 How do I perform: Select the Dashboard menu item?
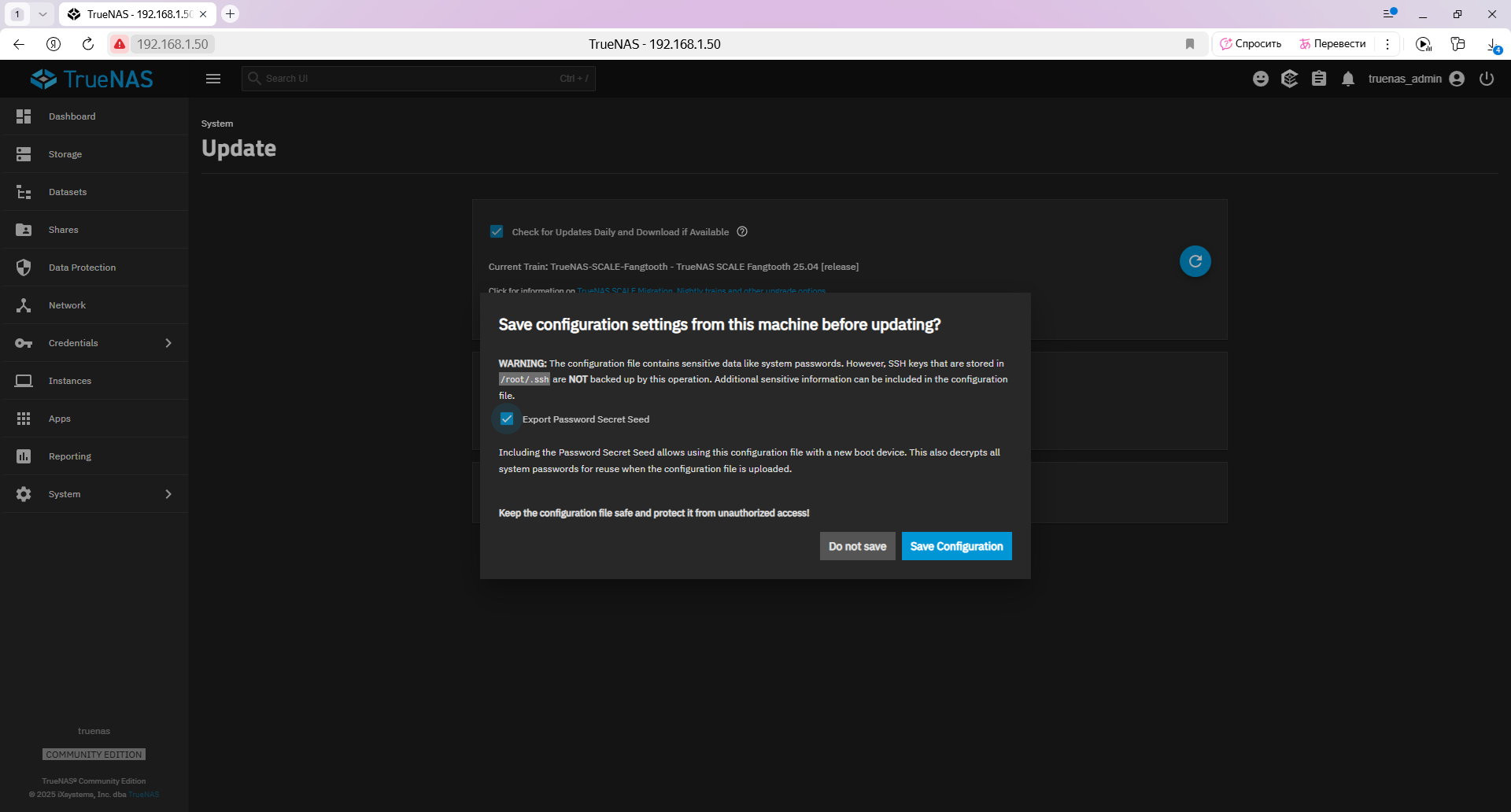tap(94, 116)
